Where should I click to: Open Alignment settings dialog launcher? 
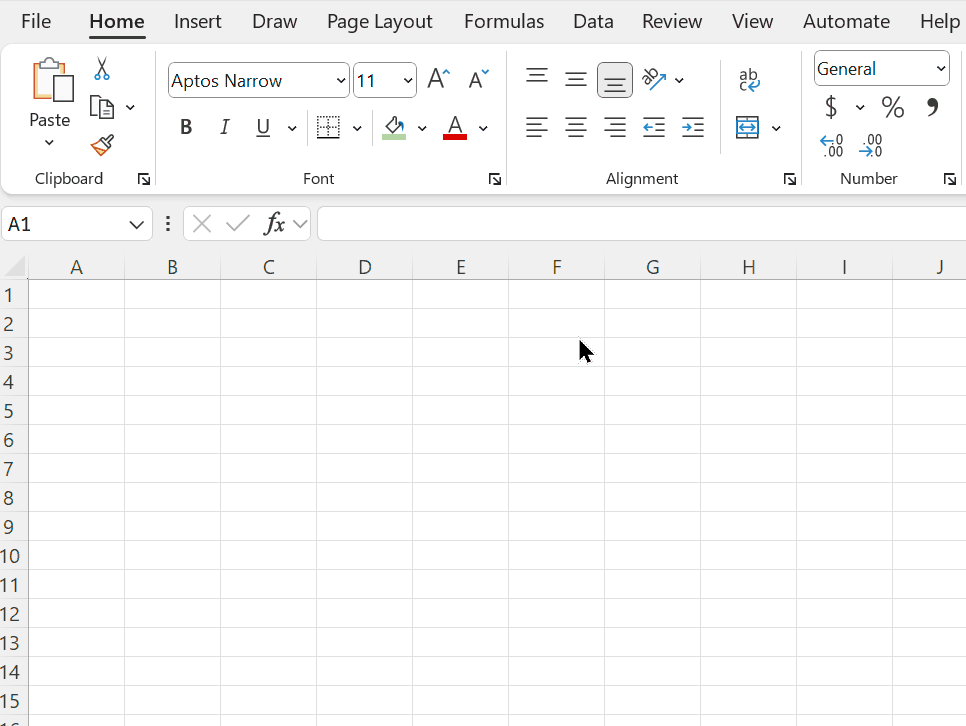coord(789,179)
